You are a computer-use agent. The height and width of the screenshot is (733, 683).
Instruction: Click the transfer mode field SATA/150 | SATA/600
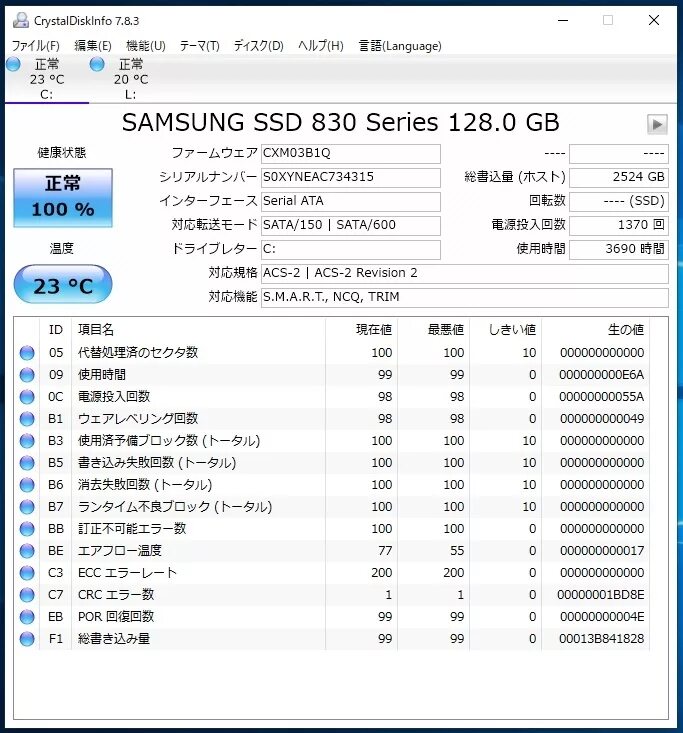pos(351,225)
